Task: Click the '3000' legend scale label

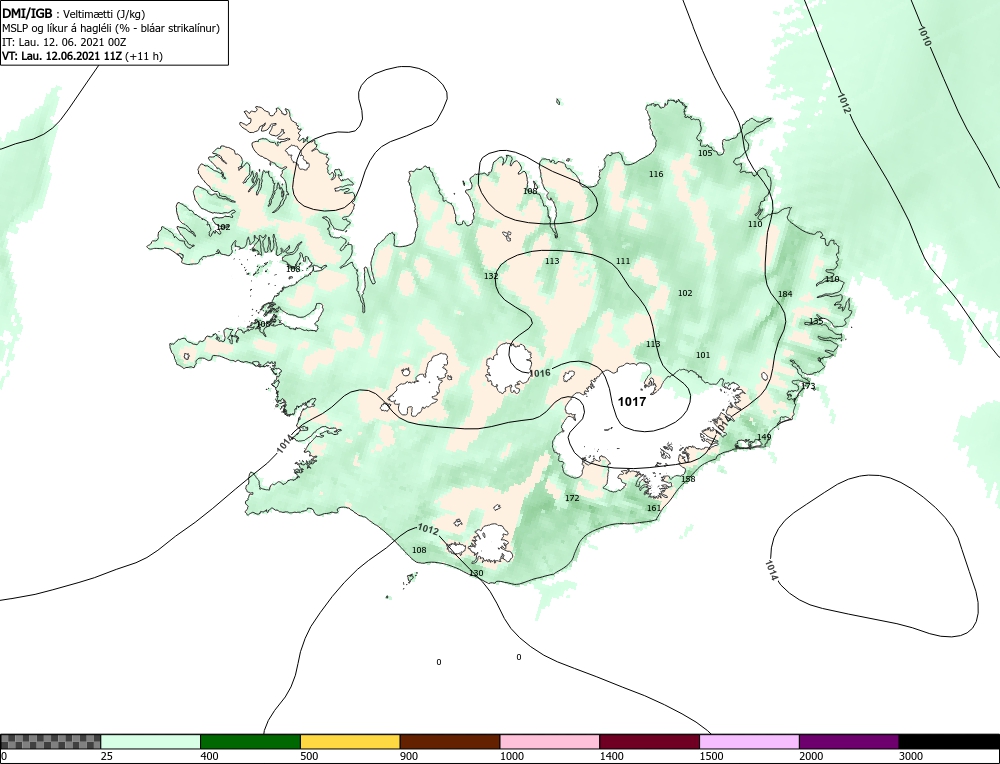Action: 911,756
